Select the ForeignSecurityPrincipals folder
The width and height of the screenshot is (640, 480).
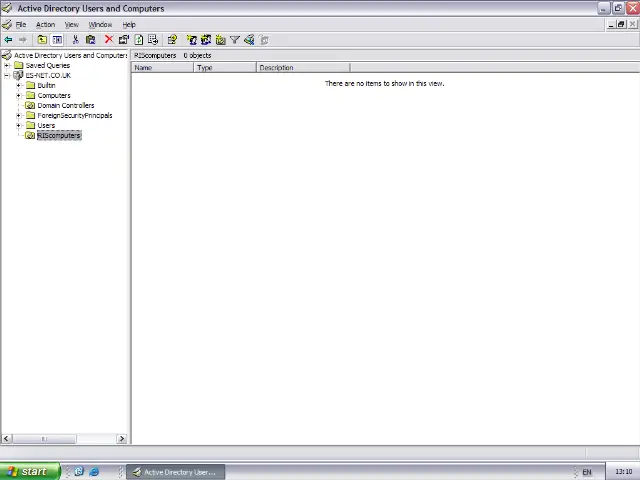[x=74, y=115]
